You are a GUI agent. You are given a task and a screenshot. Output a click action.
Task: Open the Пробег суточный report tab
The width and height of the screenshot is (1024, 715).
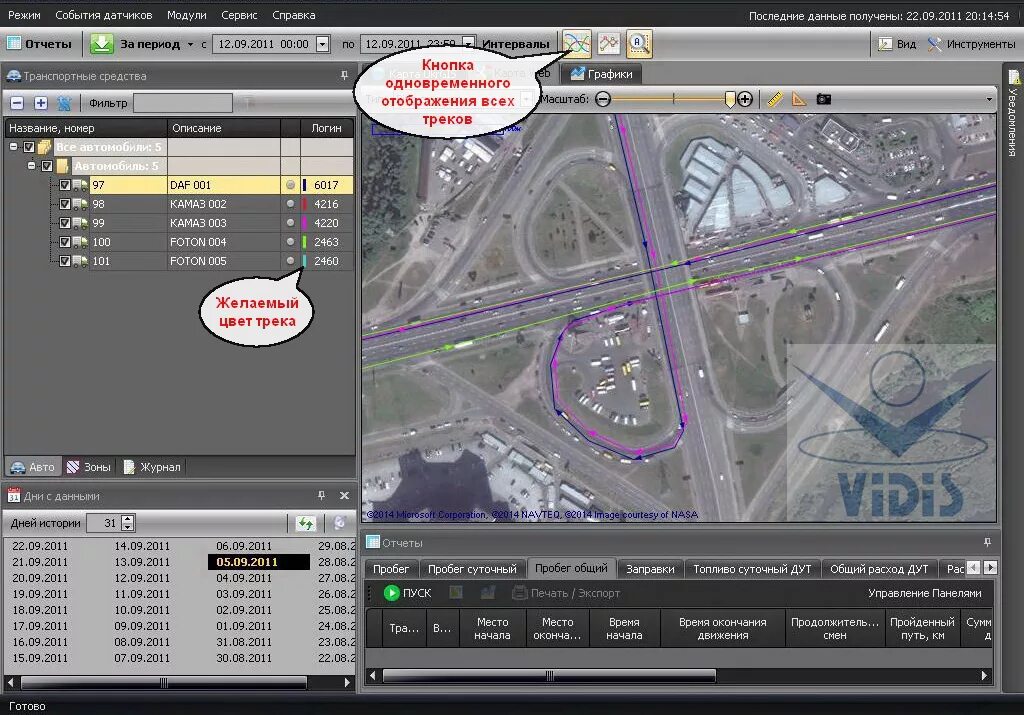472,569
